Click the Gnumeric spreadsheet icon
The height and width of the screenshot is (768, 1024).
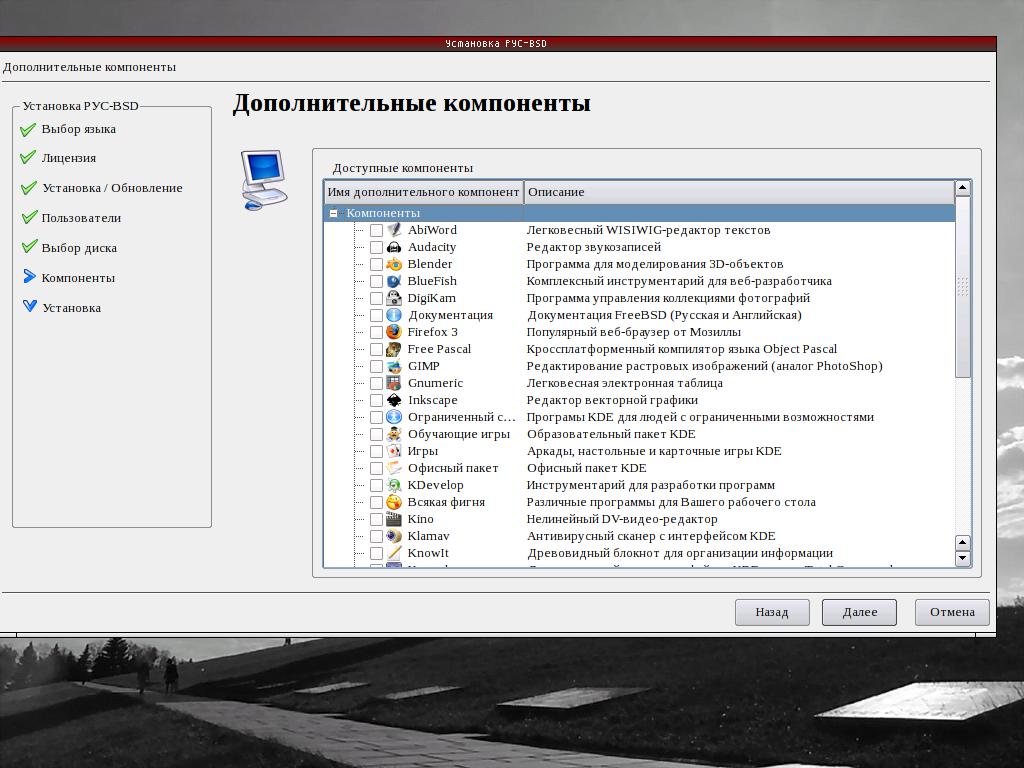pos(394,383)
